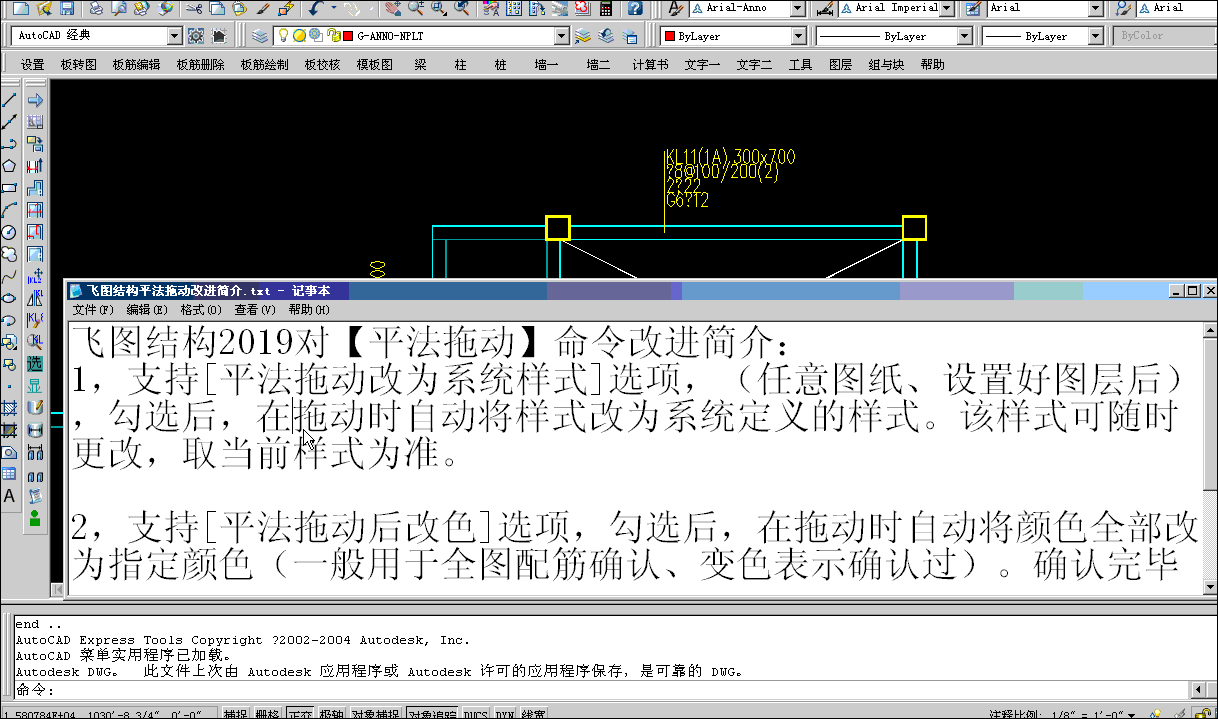Image resolution: width=1218 pixels, height=719 pixels.
Task: Click the Dimension Style icon
Action: pos(825,8)
